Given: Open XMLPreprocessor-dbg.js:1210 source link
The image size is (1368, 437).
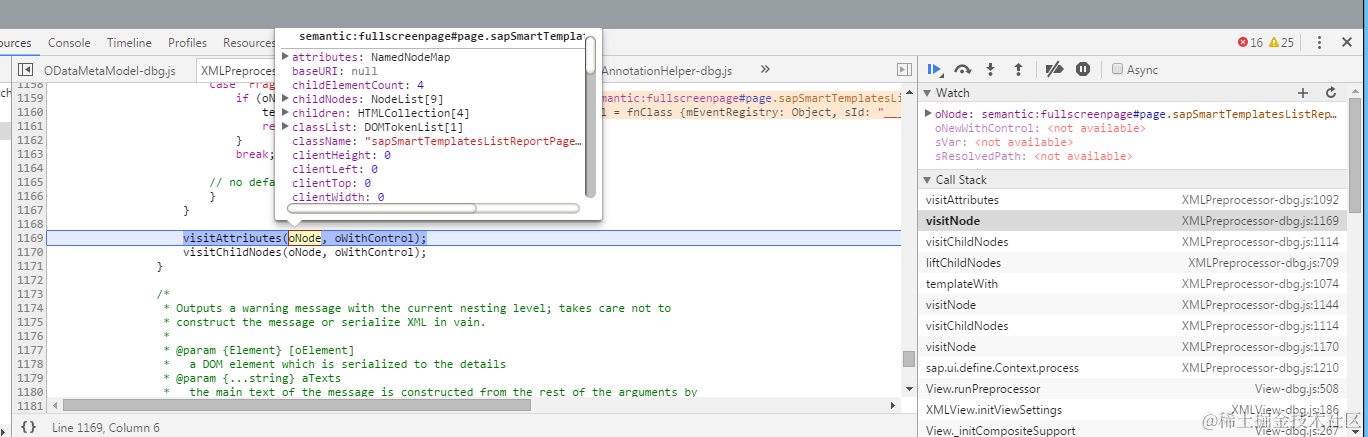Looking at the screenshot, I should pyautogui.click(x=1260, y=368).
